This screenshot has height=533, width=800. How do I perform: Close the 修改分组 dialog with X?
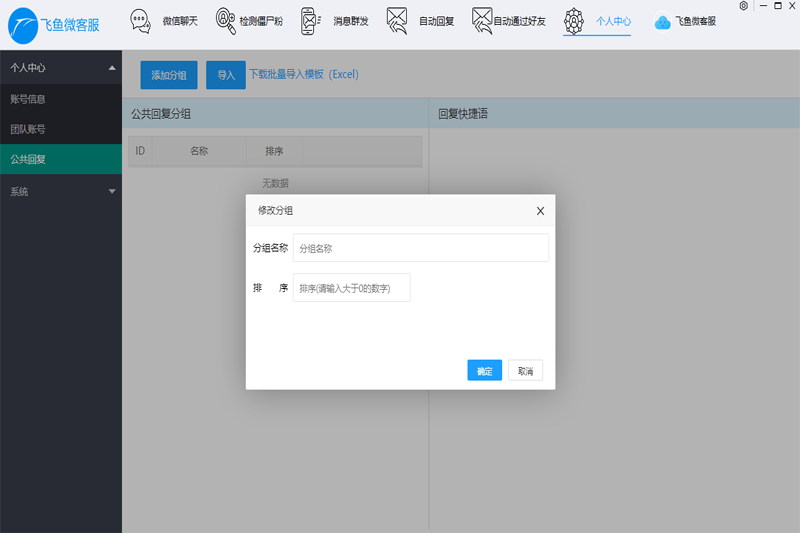[540, 211]
